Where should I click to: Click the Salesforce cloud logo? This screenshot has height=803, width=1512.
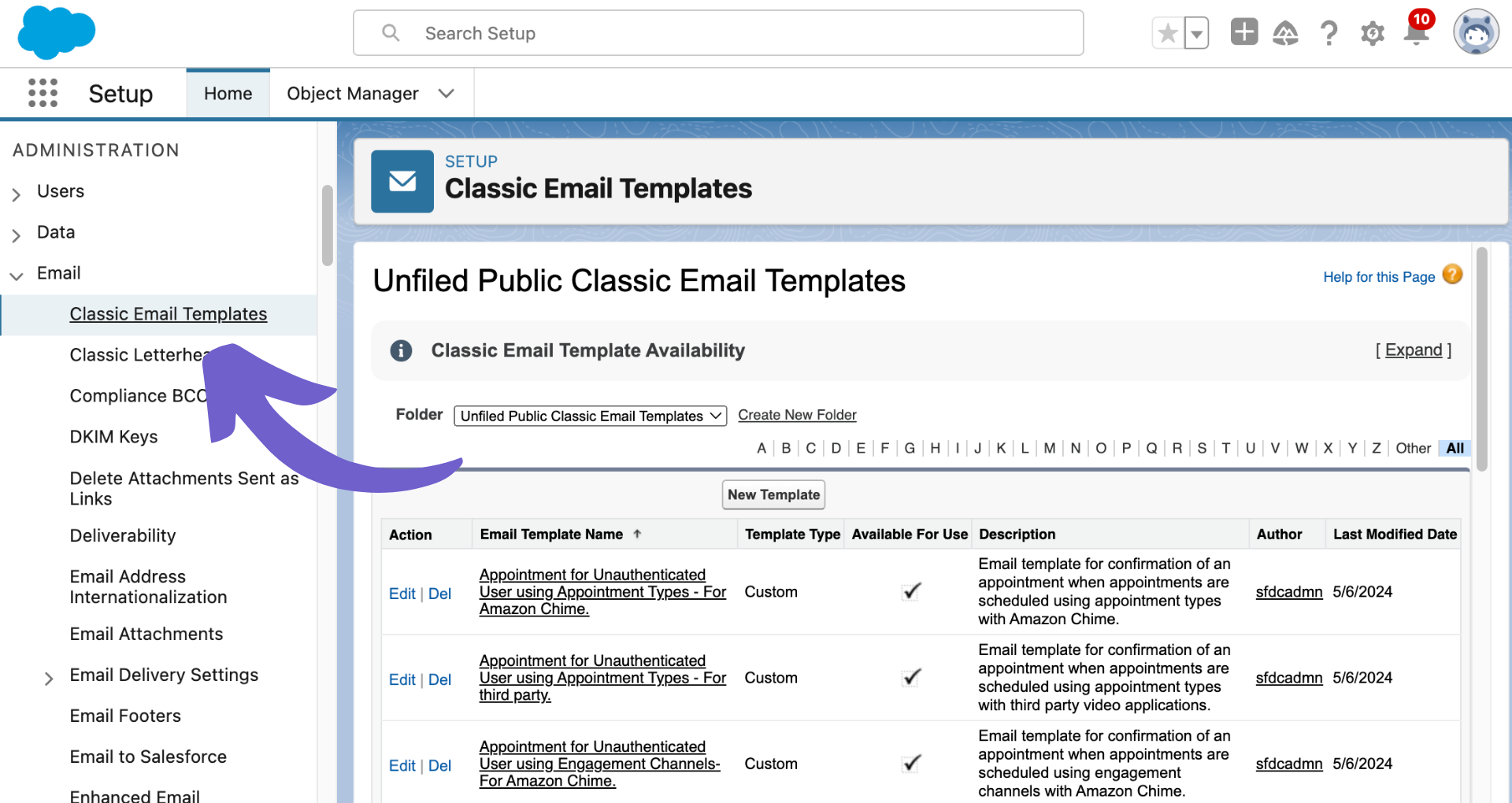(54, 32)
